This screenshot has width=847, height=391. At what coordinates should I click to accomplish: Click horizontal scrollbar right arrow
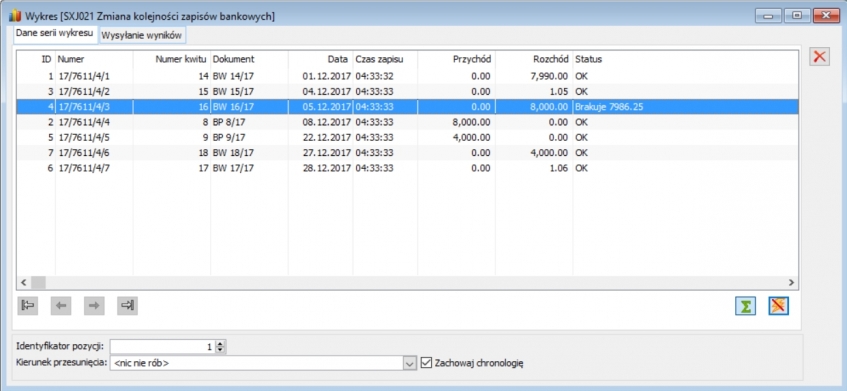coord(791,282)
